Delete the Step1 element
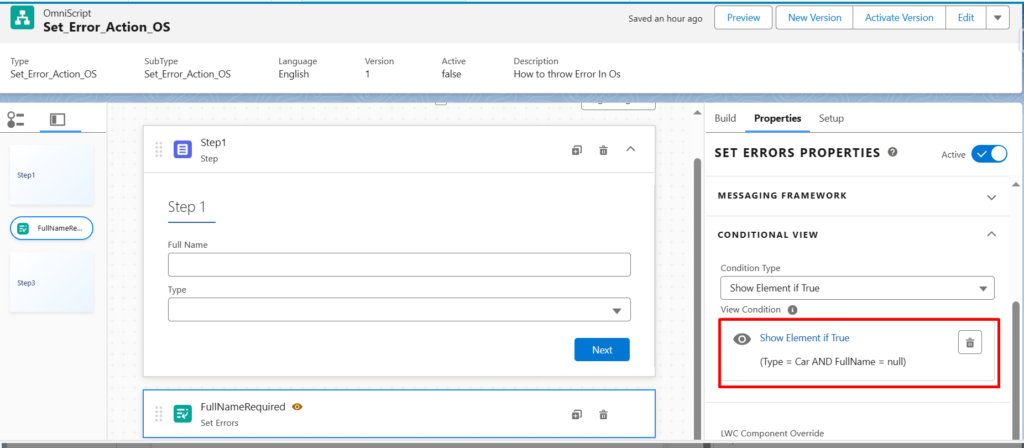Image resolution: width=1024 pixels, height=448 pixels. [603, 150]
